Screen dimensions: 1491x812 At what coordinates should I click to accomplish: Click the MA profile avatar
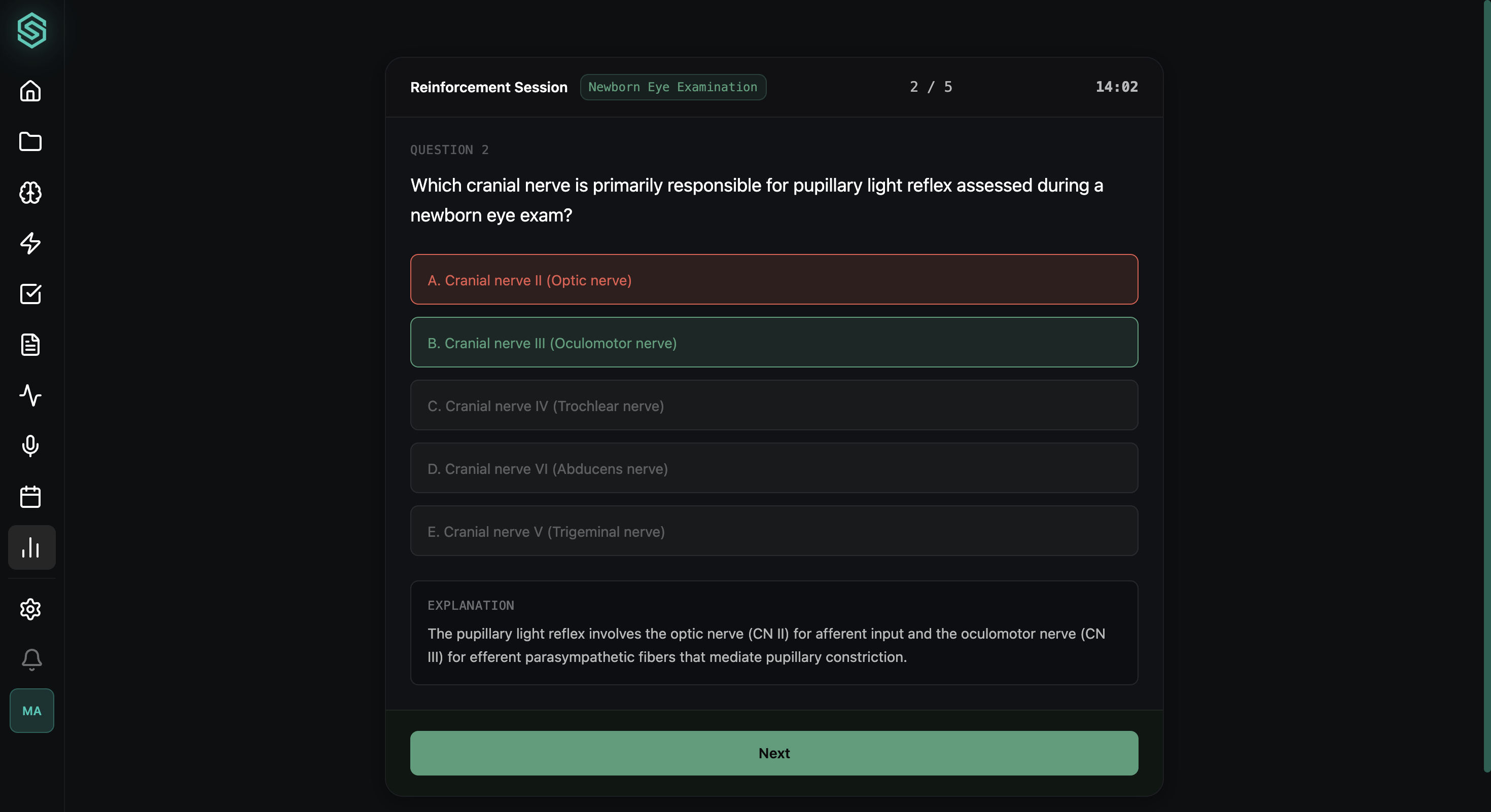(x=31, y=711)
